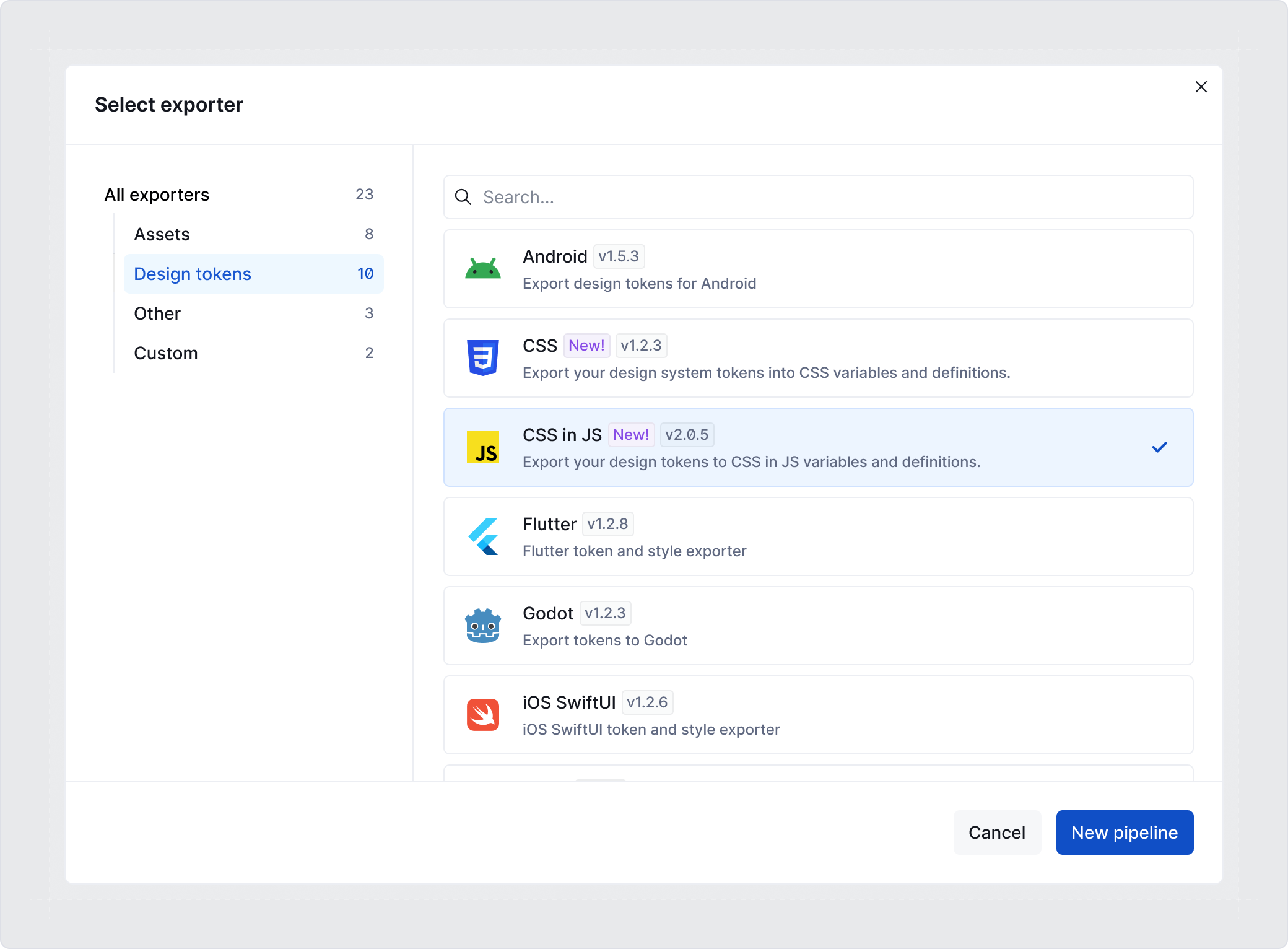This screenshot has height=949, width=1288.
Task: Click the Android robot icon
Action: pyautogui.click(x=483, y=268)
